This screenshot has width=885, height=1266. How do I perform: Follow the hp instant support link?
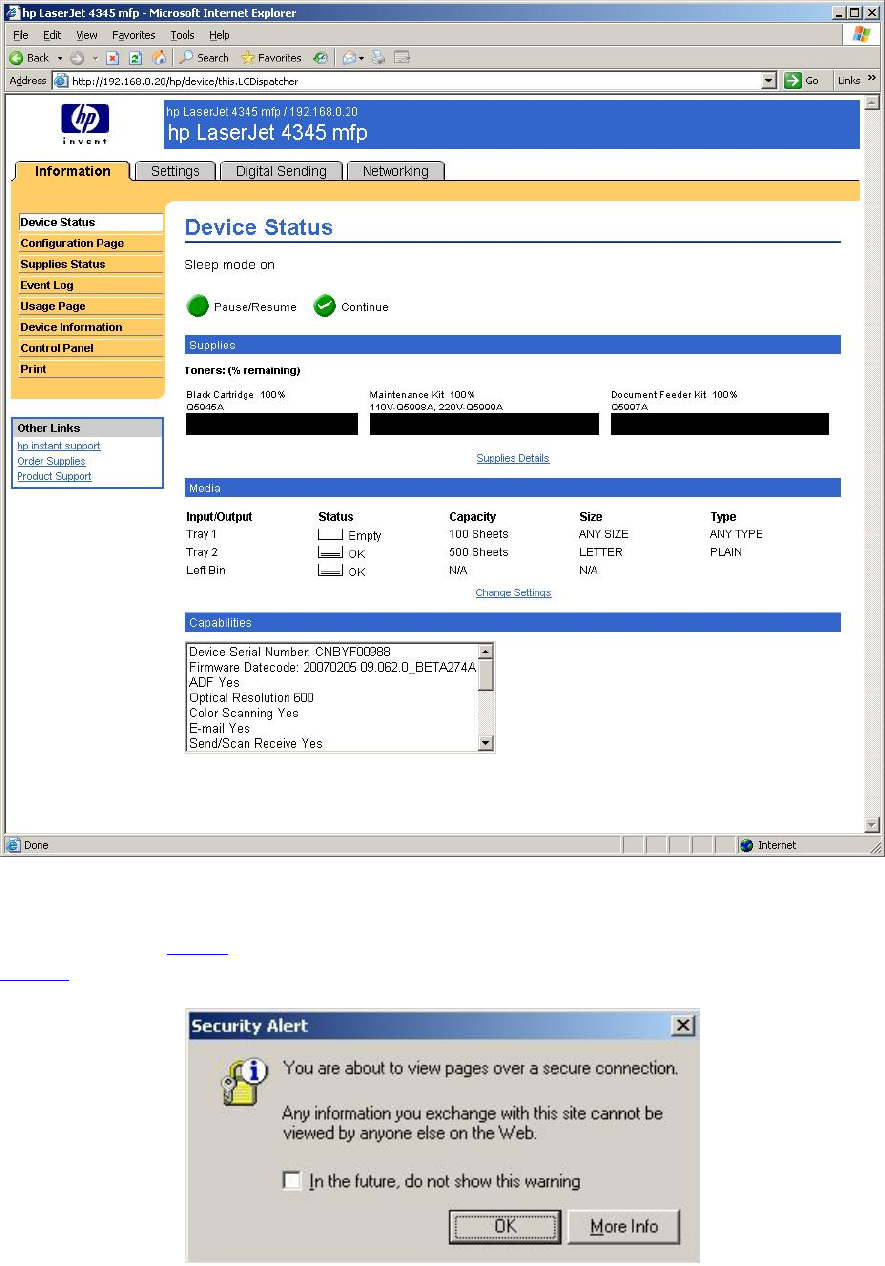click(59, 446)
